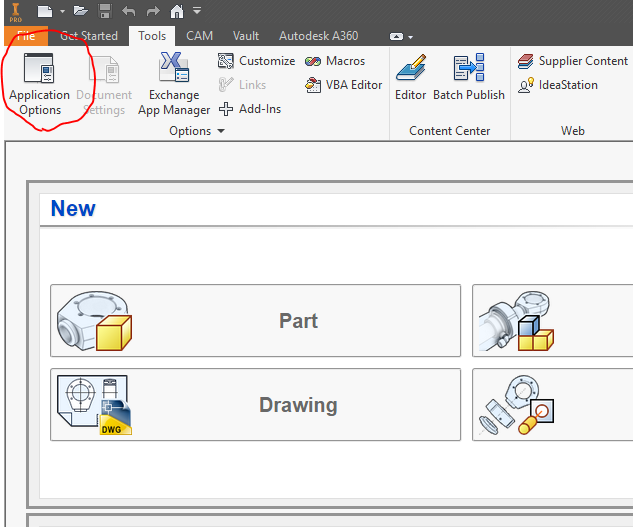Expand the new file template dropdown arrow
Viewport: 633px width, 527px height.
click(63, 11)
